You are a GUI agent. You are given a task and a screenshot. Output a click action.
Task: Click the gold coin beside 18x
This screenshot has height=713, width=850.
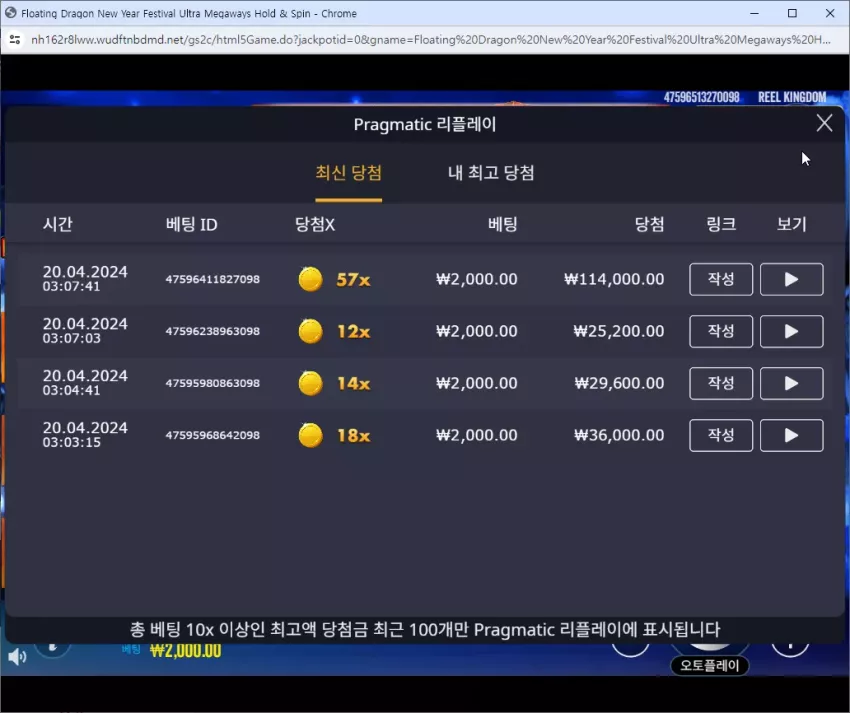click(311, 435)
